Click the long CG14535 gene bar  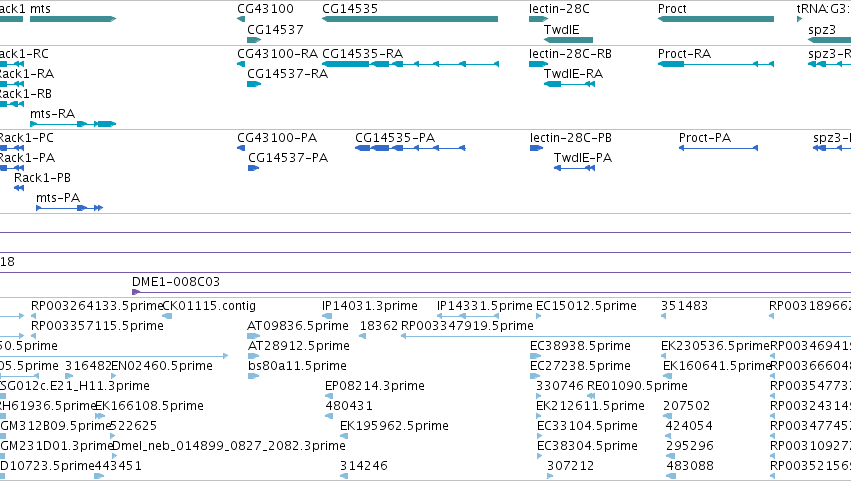410,19
